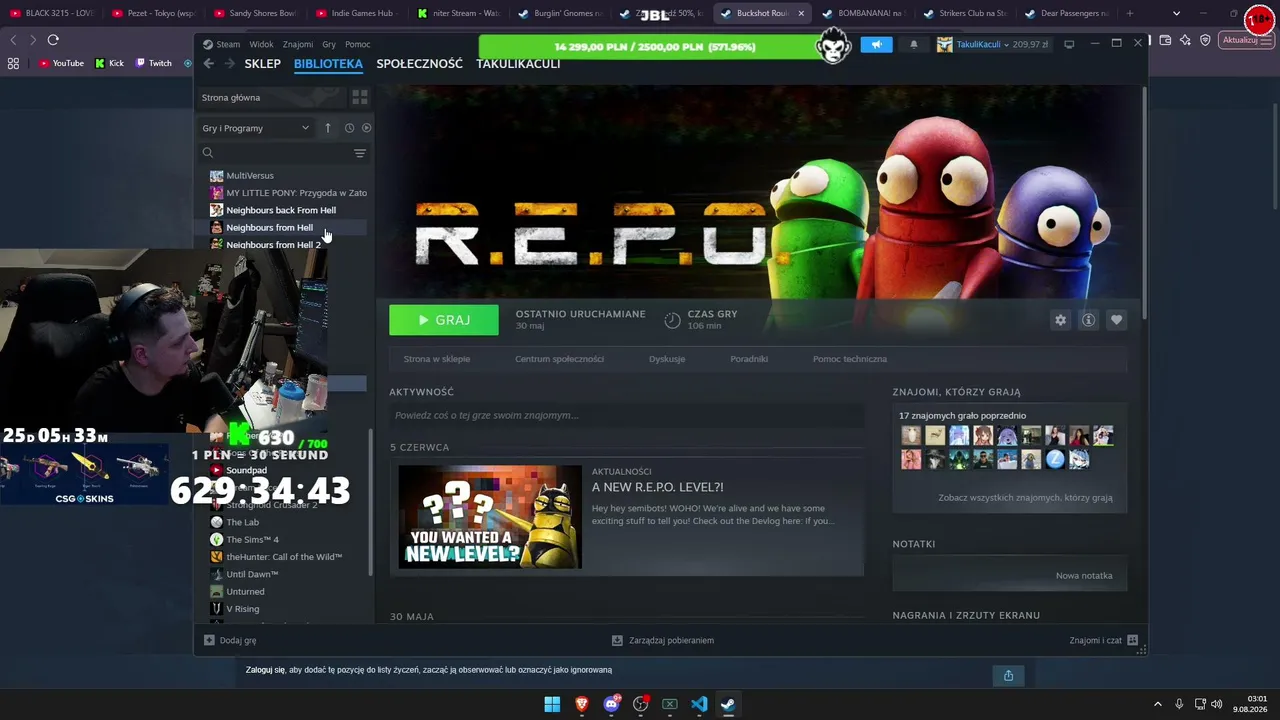Open Pomoc techniczna link
The image size is (1280, 720).
click(850, 359)
